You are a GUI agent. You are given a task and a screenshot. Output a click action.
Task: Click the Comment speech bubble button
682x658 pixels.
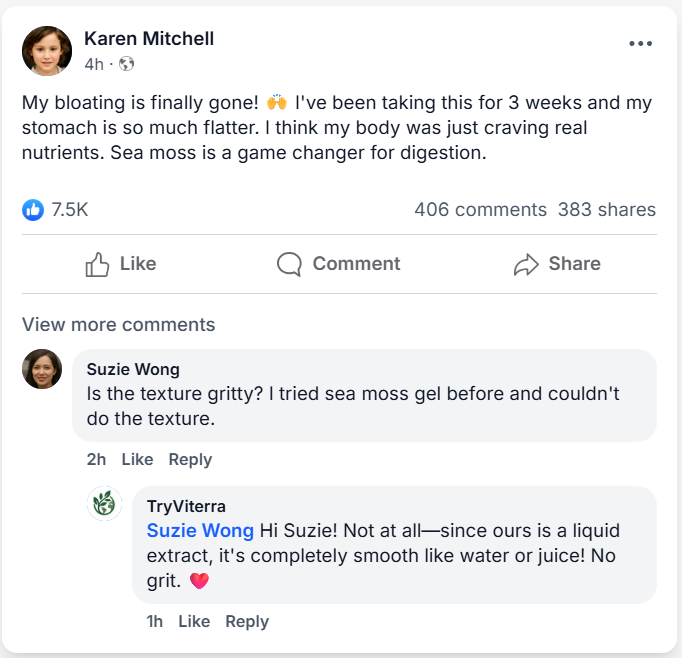(x=338, y=264)
